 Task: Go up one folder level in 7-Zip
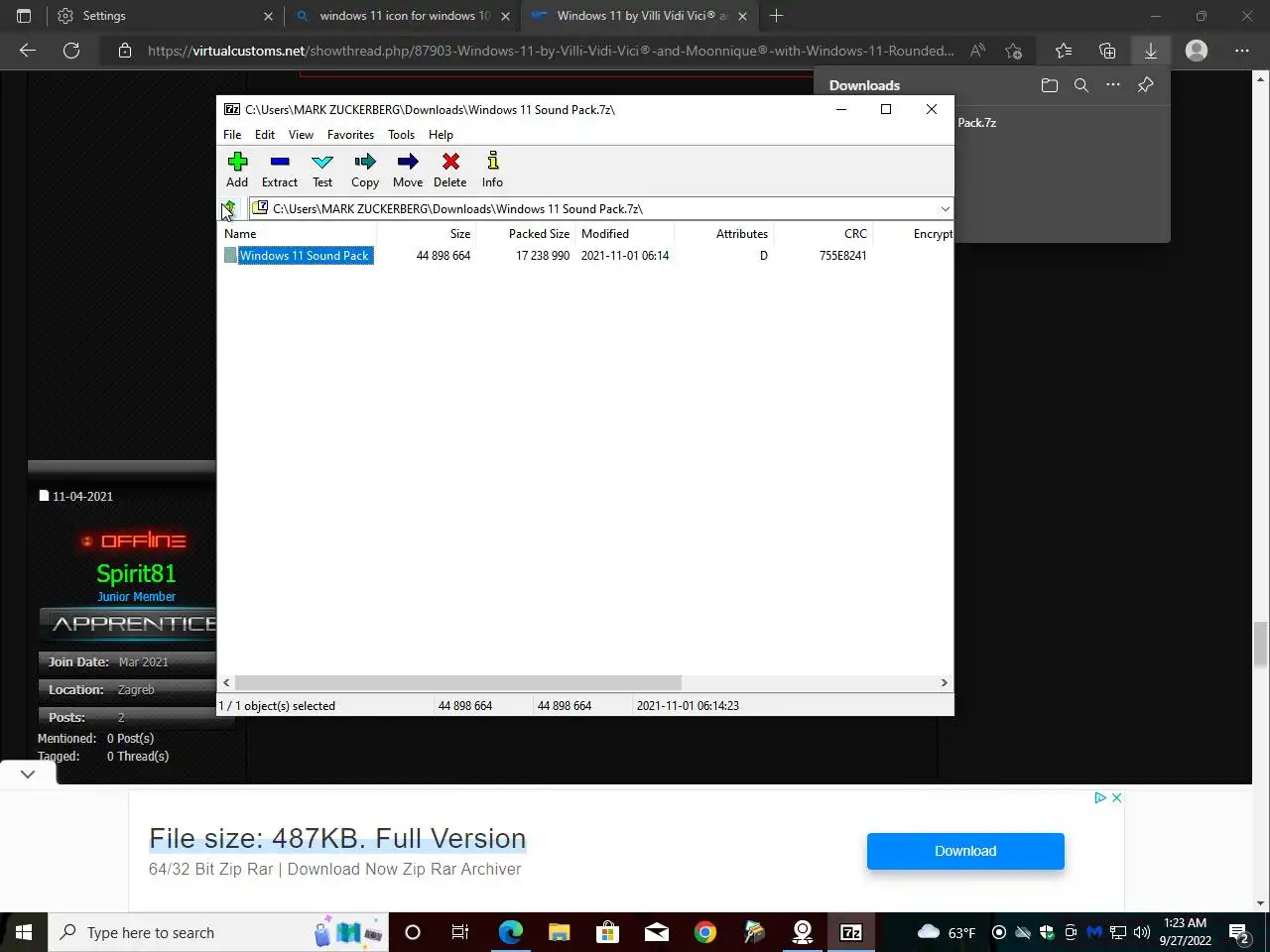pyautogui.click(x=229, y=208)
